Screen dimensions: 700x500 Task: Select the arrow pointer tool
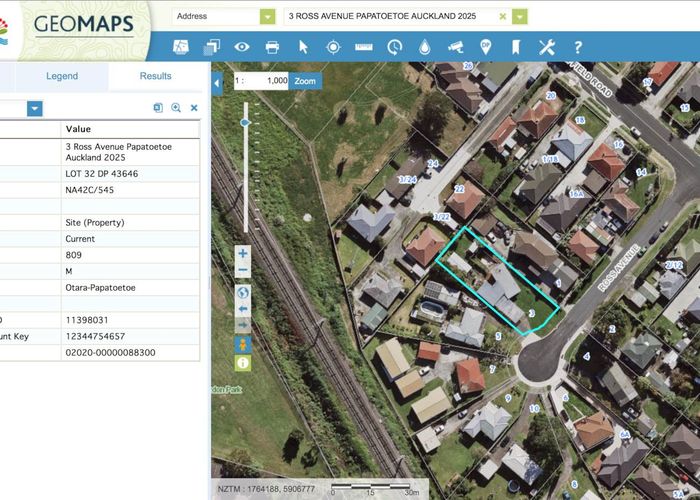click(303, 47)
